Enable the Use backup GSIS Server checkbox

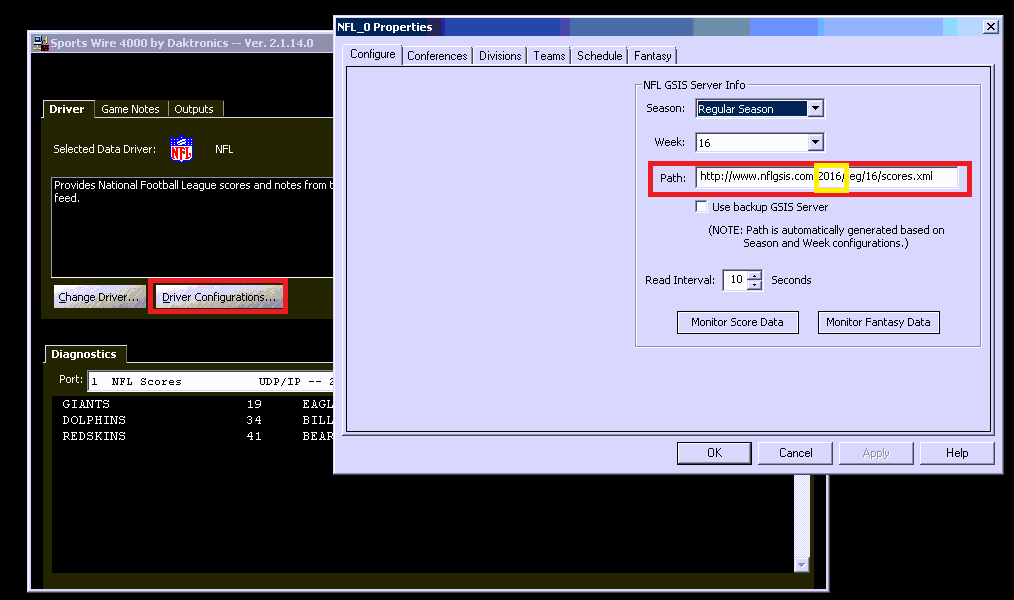(702, 207)
